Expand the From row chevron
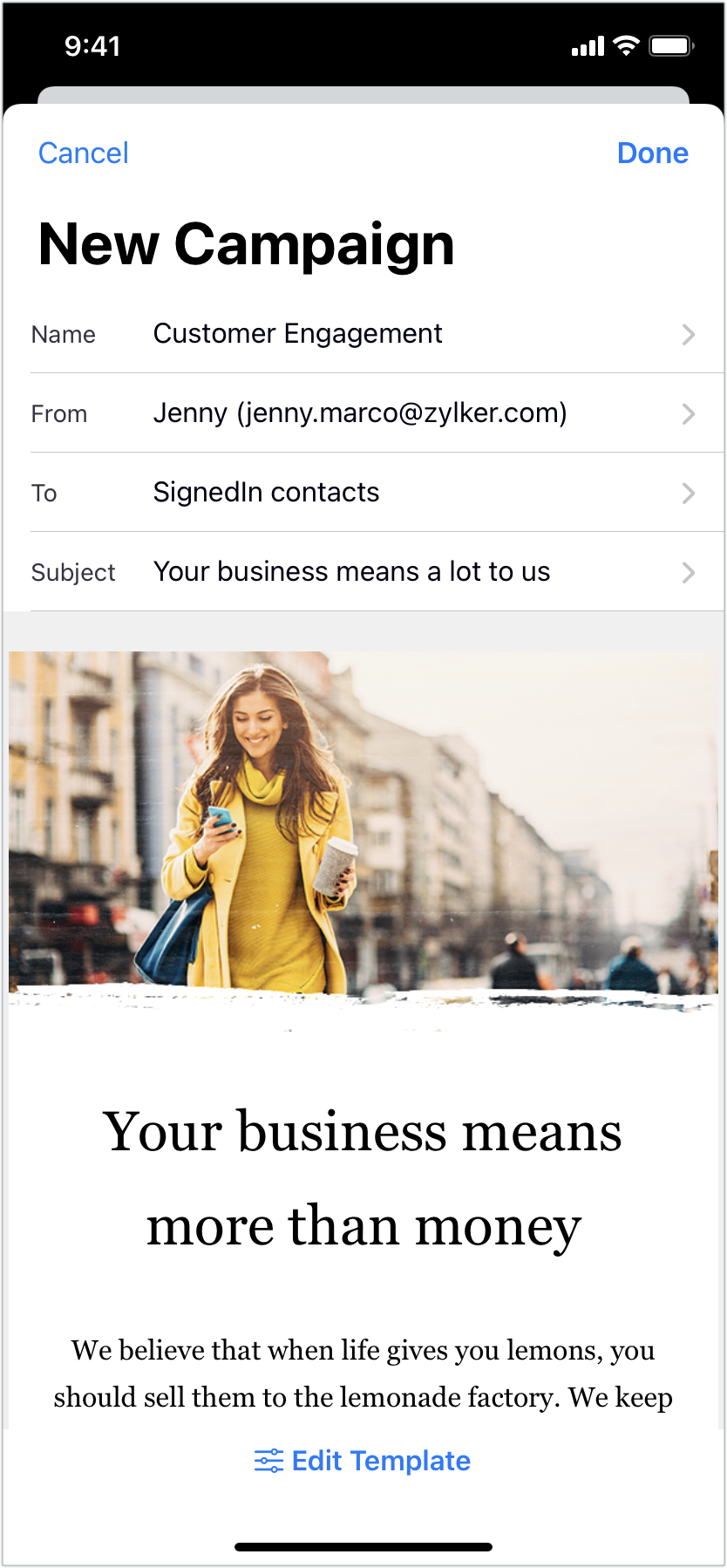Image resolution: width=727 pixels, height=1568 pixels. 689,414
